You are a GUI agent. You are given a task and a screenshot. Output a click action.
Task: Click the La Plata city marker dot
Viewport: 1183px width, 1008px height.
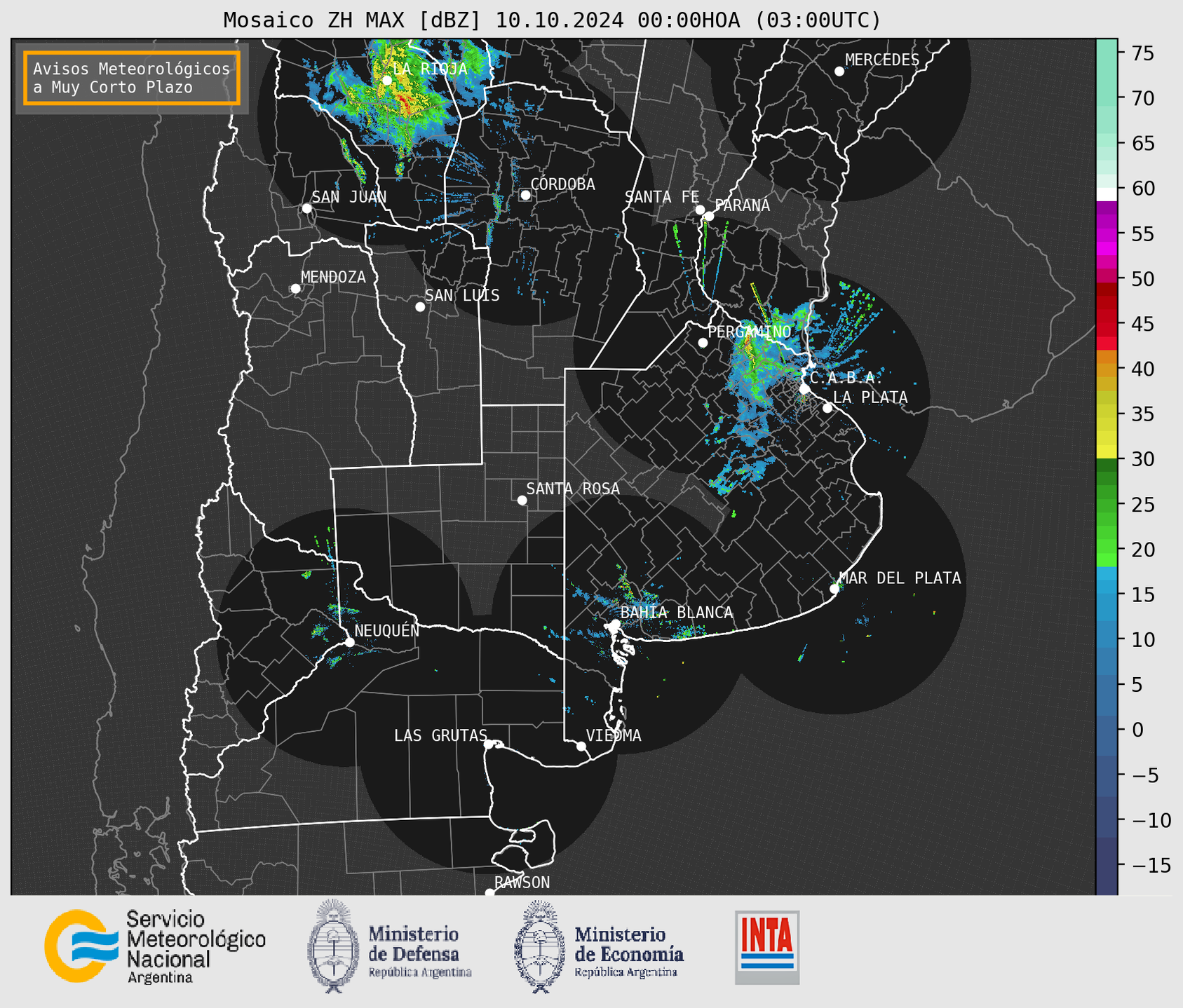[827, 408]
